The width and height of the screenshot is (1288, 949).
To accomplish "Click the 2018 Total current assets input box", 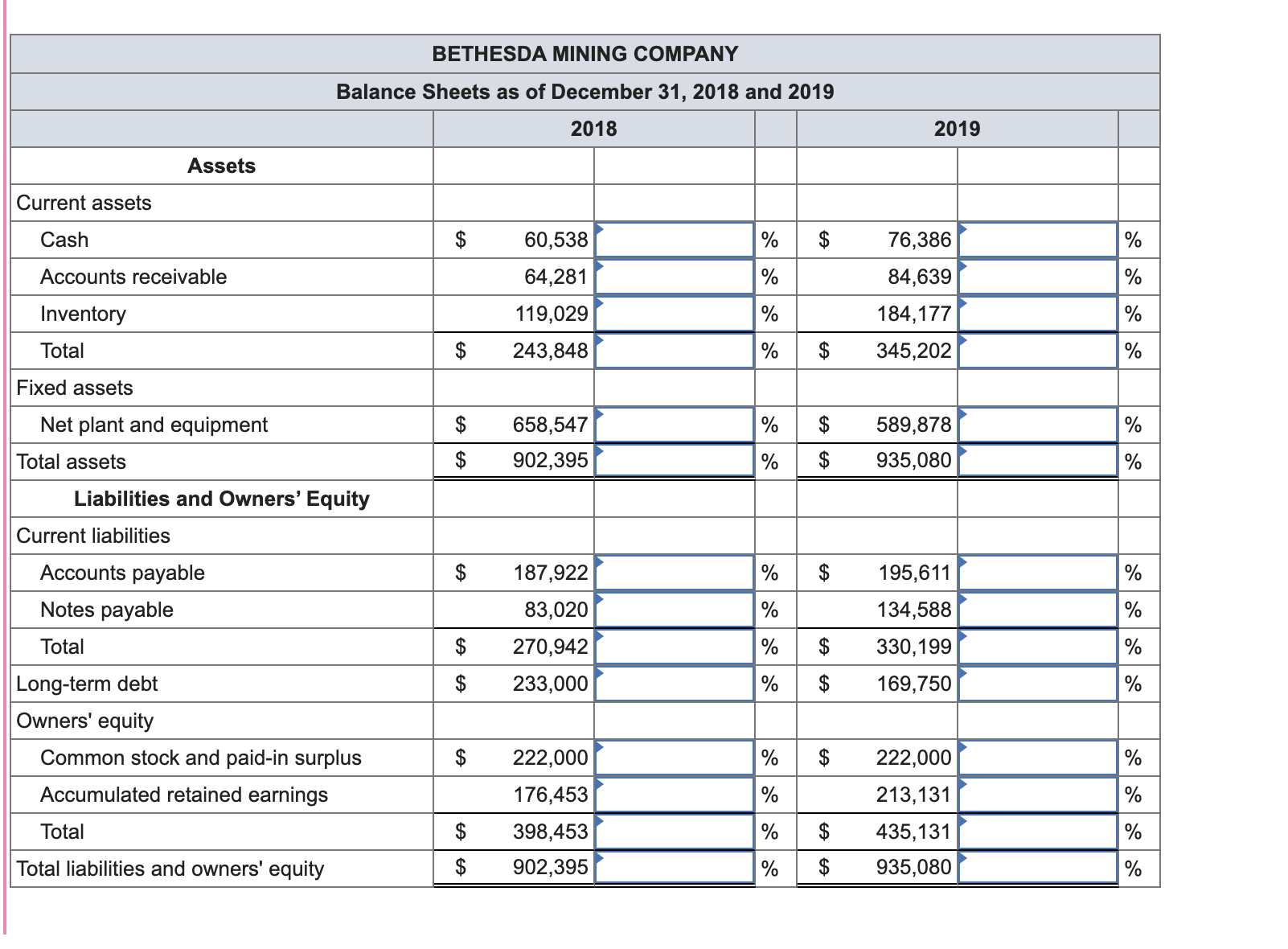I will pyautogui.click(x=674, y=350).
